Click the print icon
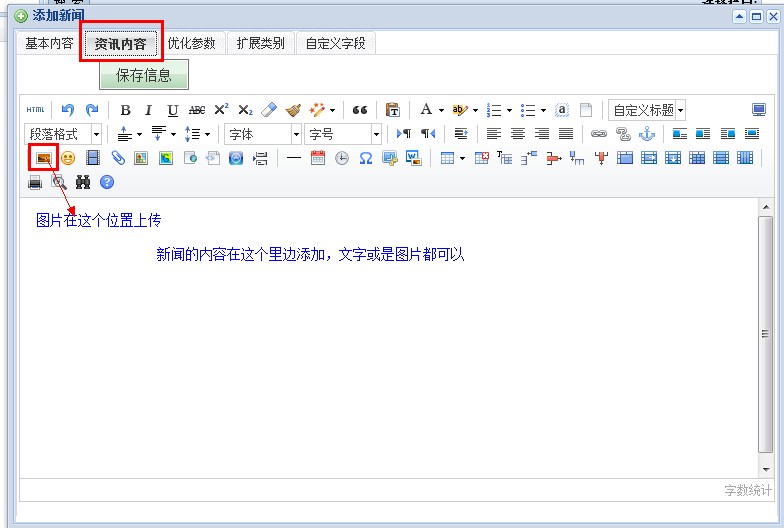Image resolution: width=784 pixels, height=528 pixels. (x=35, y=182)
